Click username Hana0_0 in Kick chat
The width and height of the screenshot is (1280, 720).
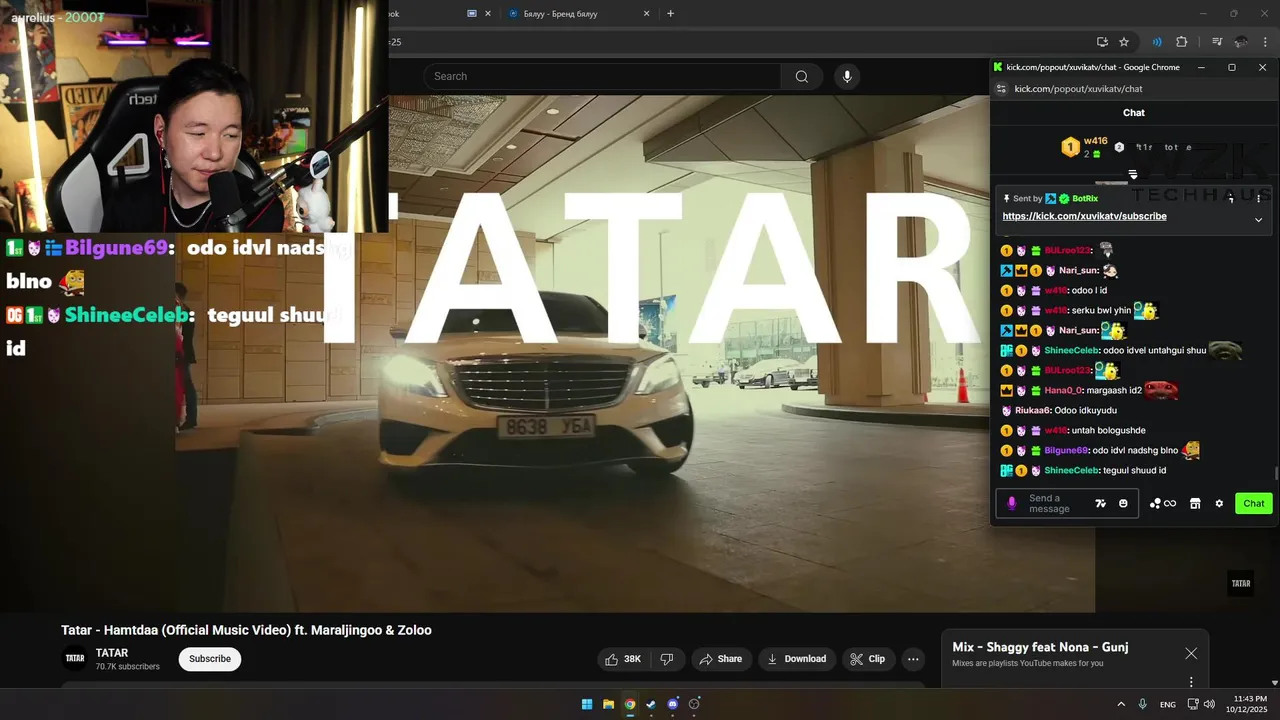point(1063,390)
